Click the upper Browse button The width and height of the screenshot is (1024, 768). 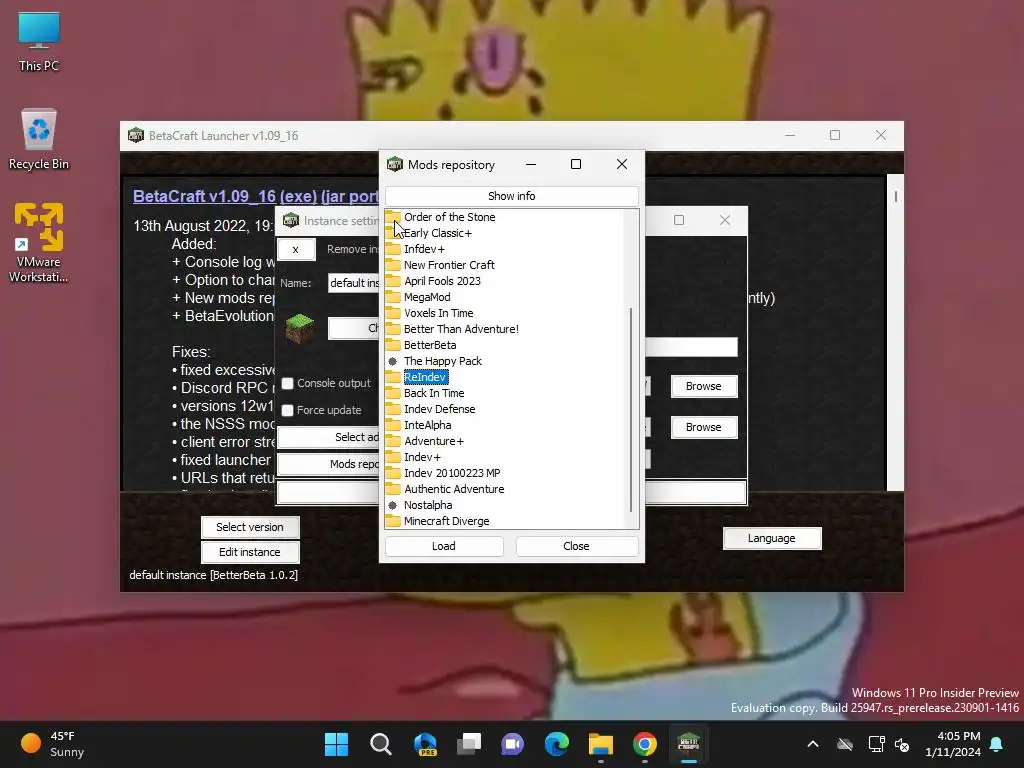point(703,386)
